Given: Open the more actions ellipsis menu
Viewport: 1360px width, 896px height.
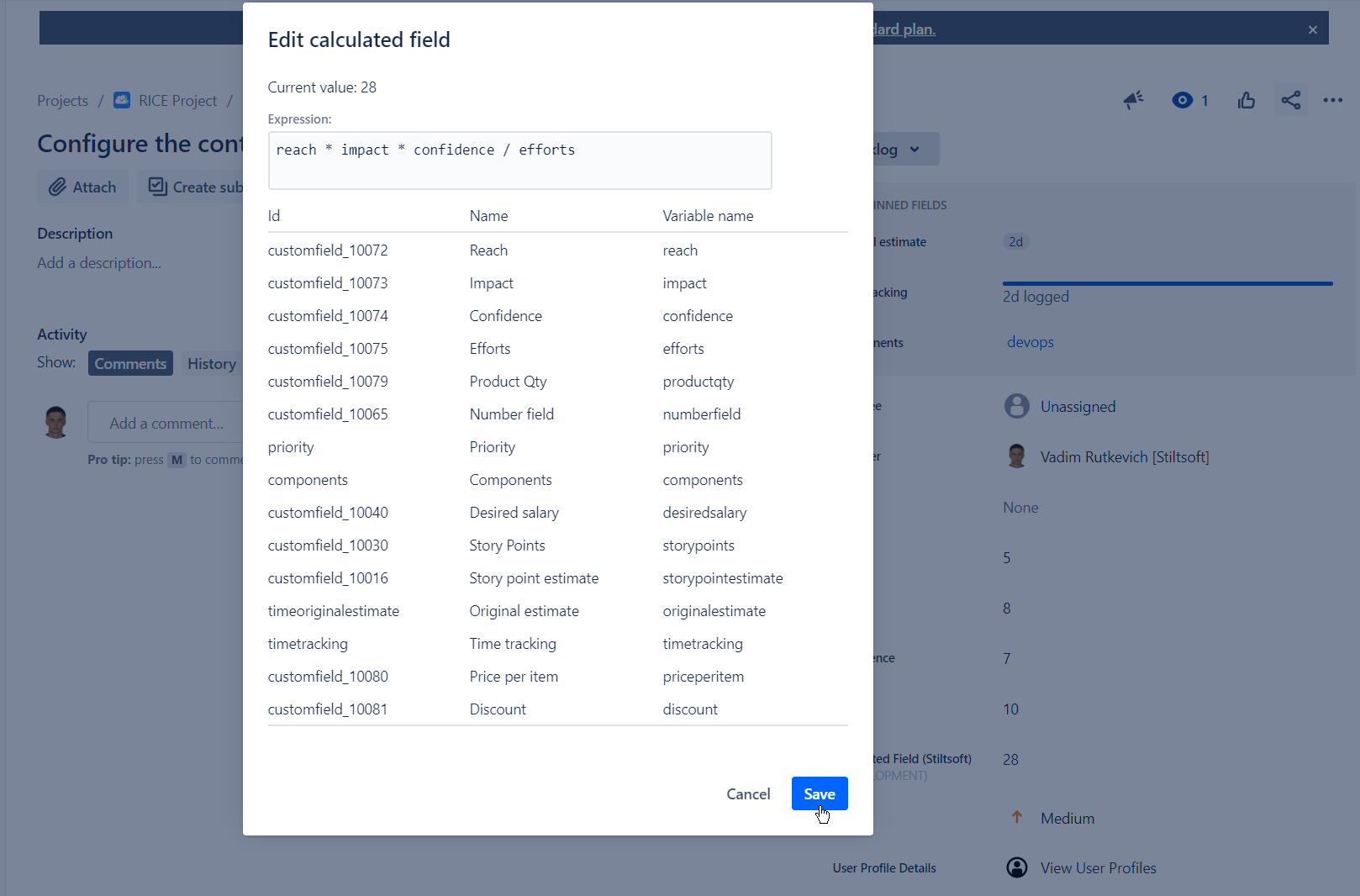Looking at the screenshot, I should [x=1333, y=101].
